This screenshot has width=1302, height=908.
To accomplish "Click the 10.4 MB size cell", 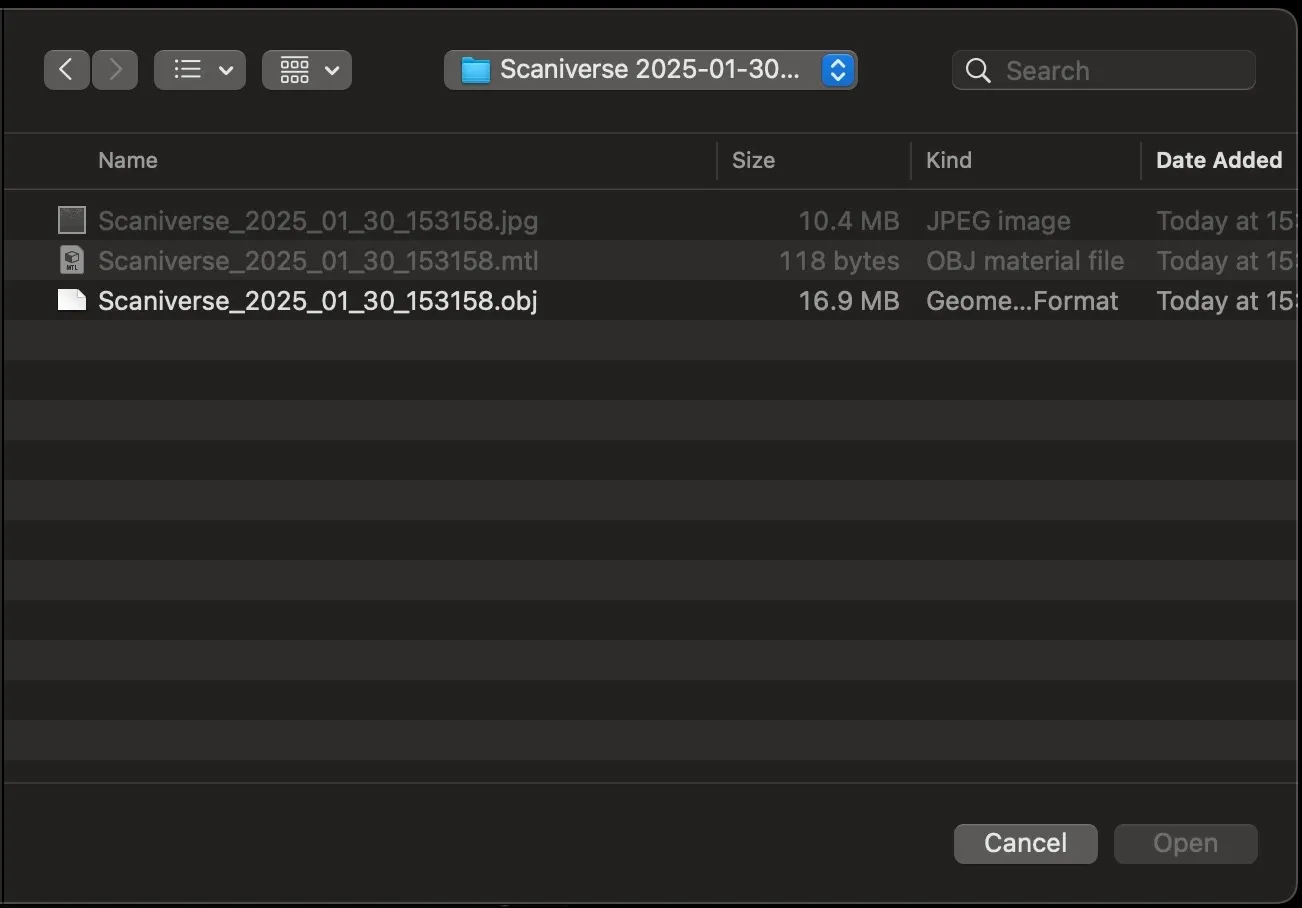I will [x=848, y=221].
